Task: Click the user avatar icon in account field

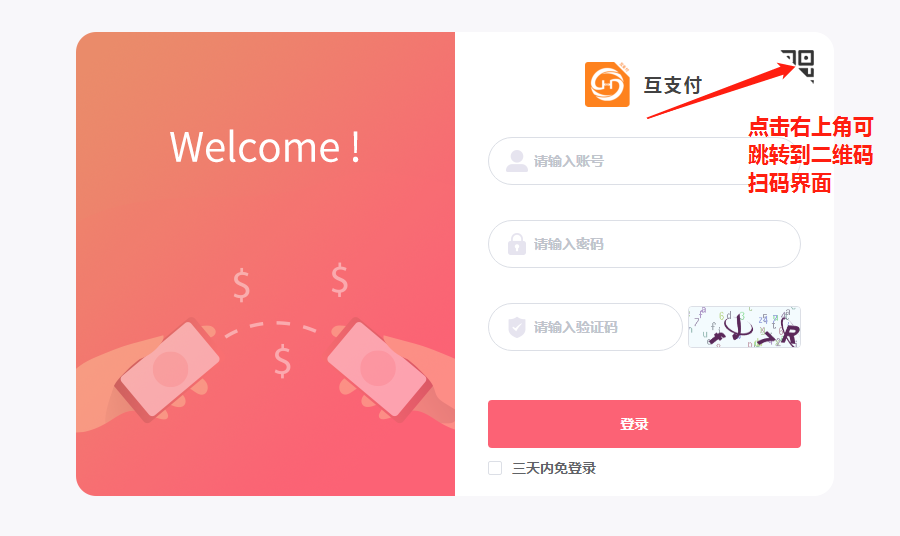Action: [517, 161]
